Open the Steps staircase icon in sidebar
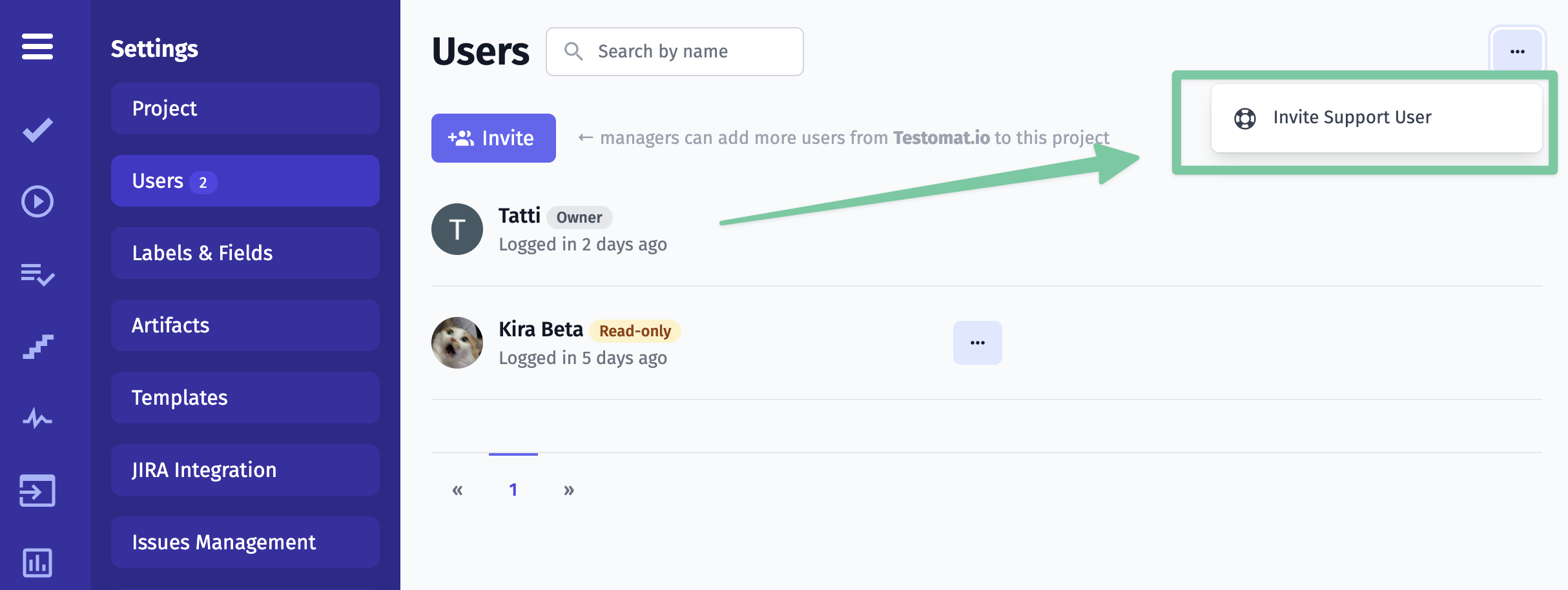 [x=37, y=347]
